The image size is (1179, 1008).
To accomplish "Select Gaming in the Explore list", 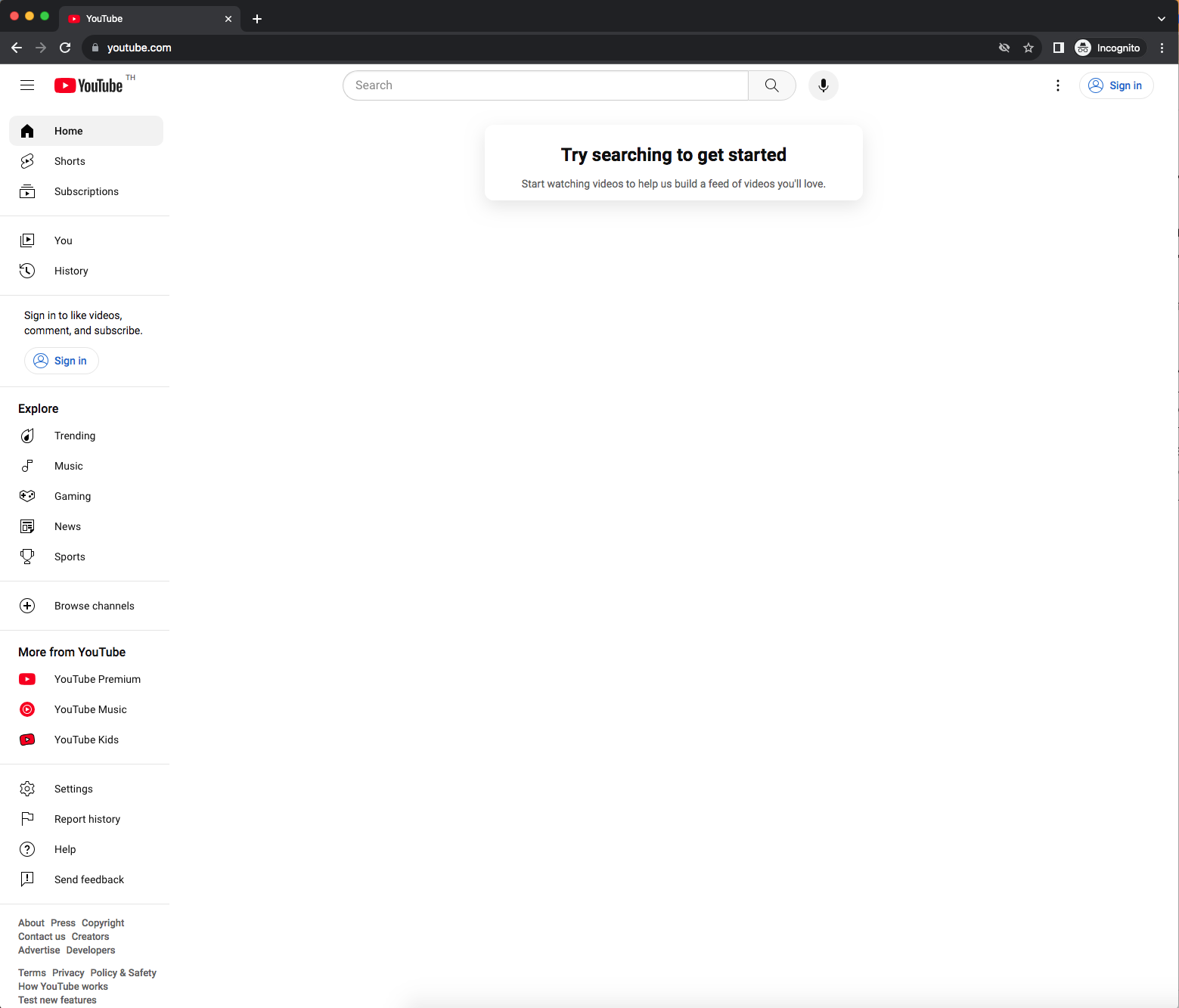I will 72,496.
